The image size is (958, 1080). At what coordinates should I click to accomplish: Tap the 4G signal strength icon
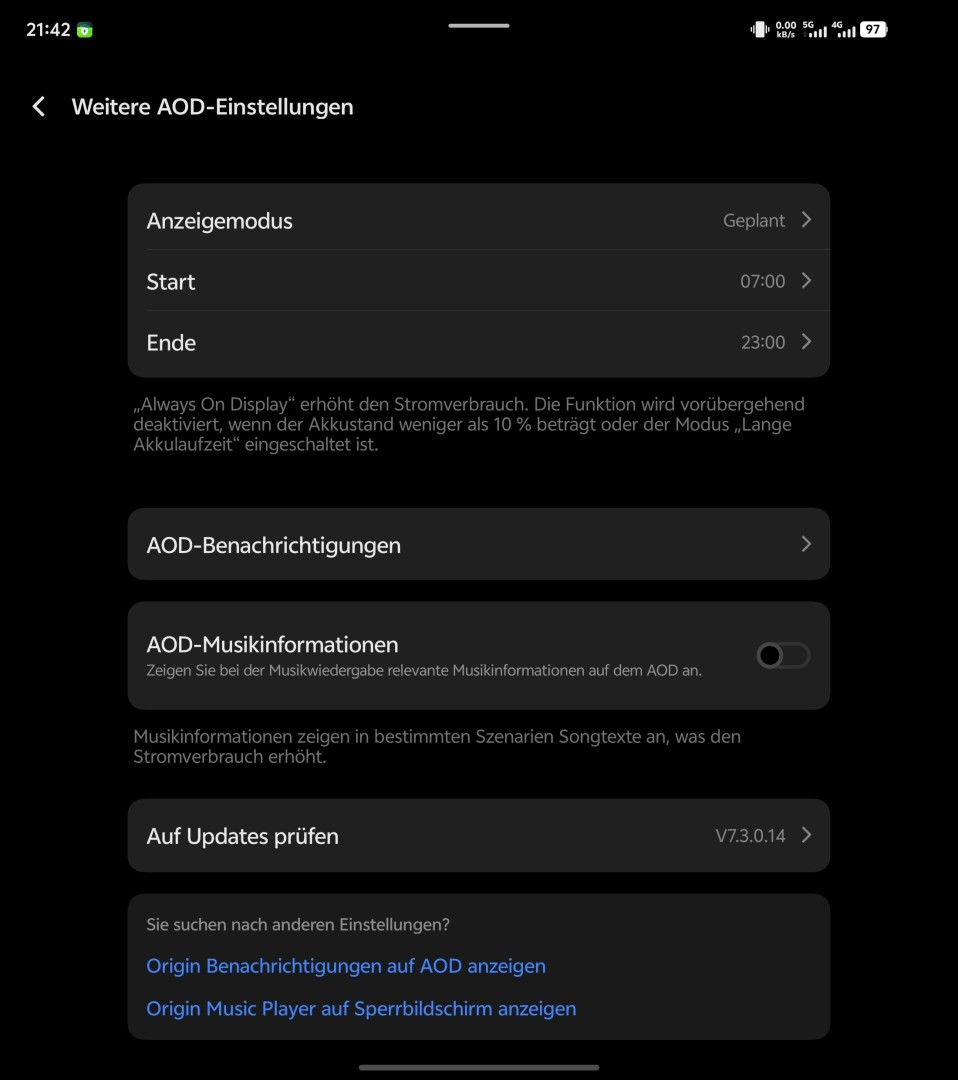pos(844,30)
